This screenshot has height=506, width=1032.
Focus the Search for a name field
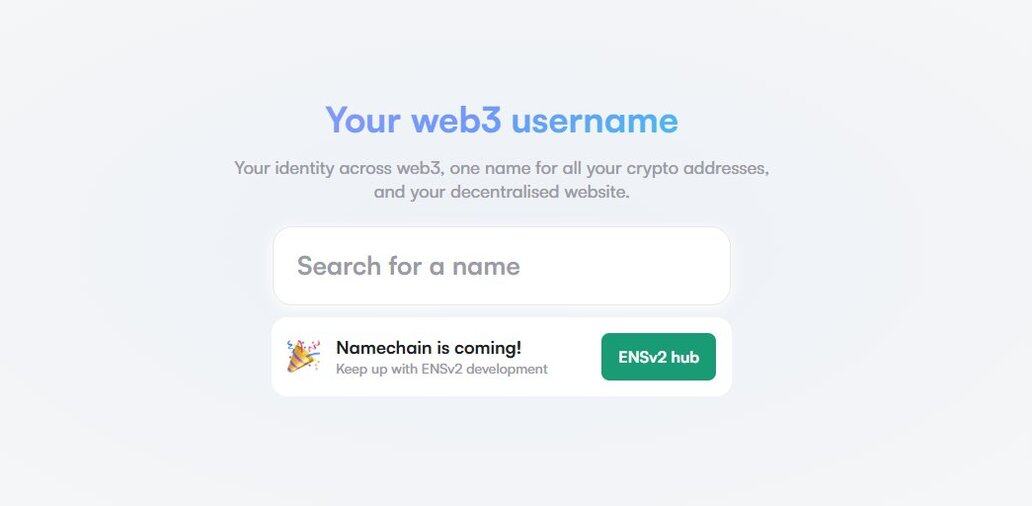[x=502, y=266]
